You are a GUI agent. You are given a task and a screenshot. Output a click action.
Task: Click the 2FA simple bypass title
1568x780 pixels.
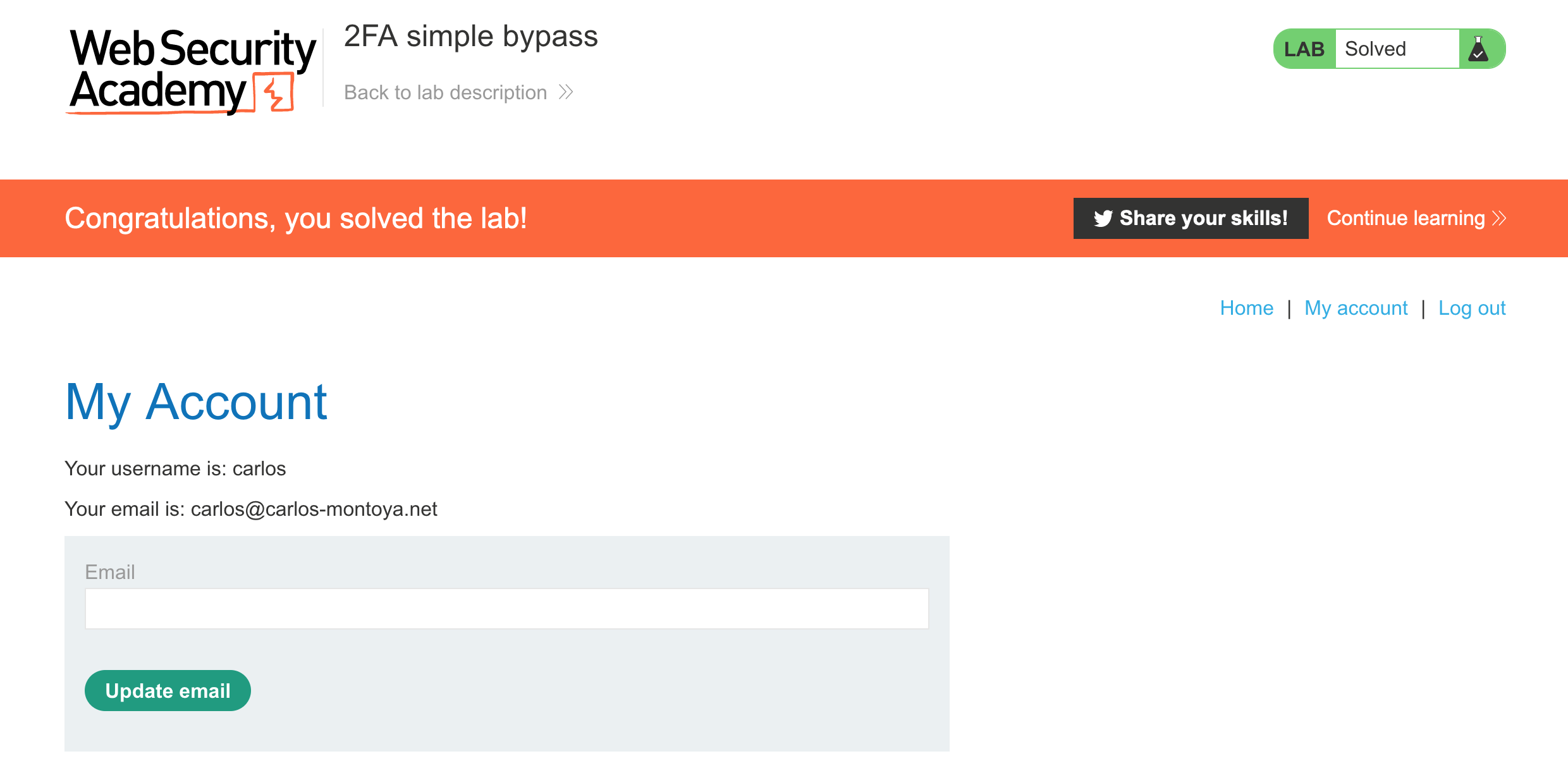pos(470,36)
